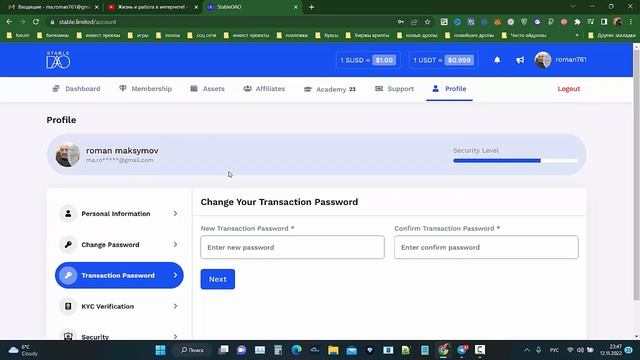Image resolution: width=640 pixels, height=360 pixels.
Task: Click the roman761 header avatar
Action: [x=542, y=60]
